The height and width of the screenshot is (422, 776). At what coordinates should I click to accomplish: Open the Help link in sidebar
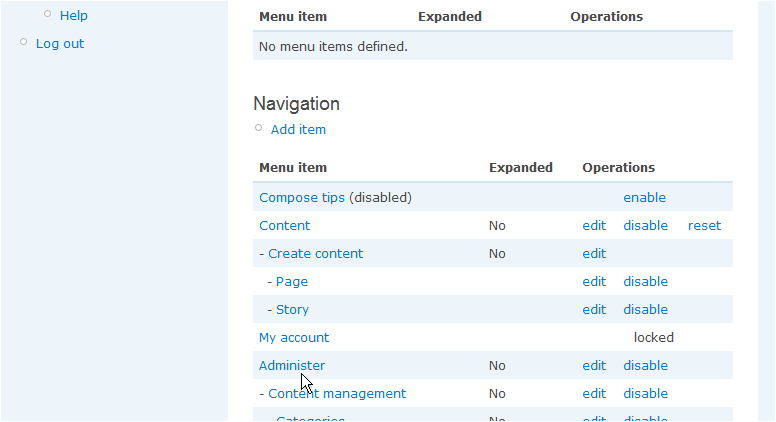74,15
